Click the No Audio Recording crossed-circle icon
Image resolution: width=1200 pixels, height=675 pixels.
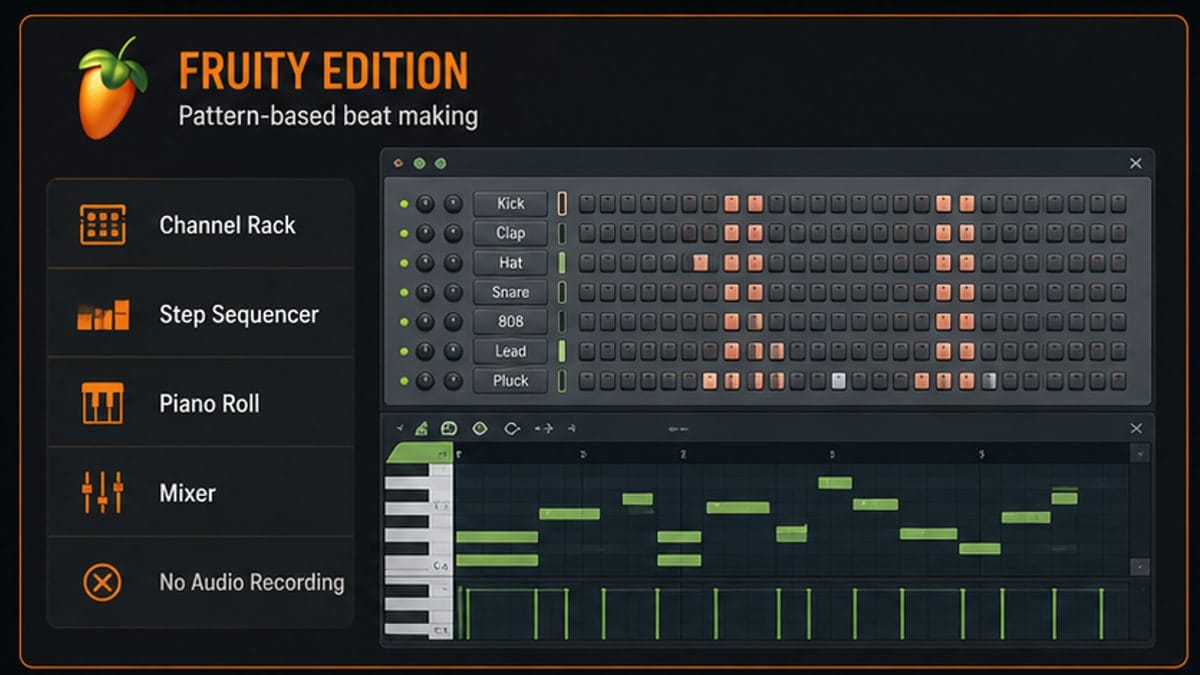(x=102, y=582)
